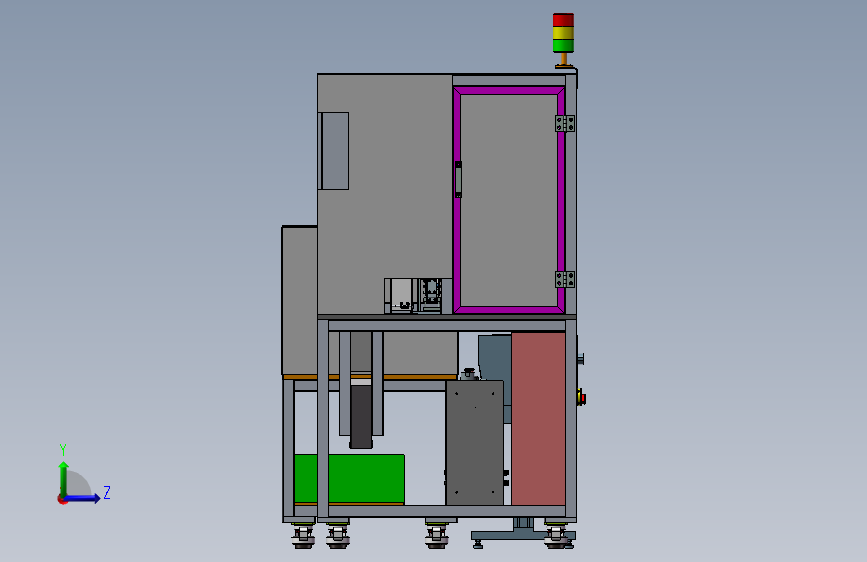Select the green box in lower frame
The image size is (867, 562).
pyautogui.click(x=349, y=479)
